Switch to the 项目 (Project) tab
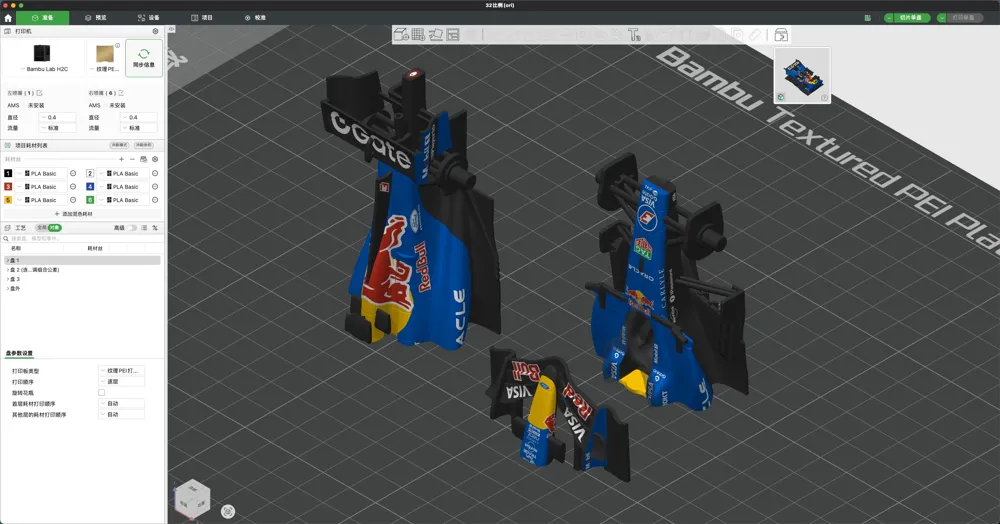This screenshot has height=524, width=1000. pos(202,18)
